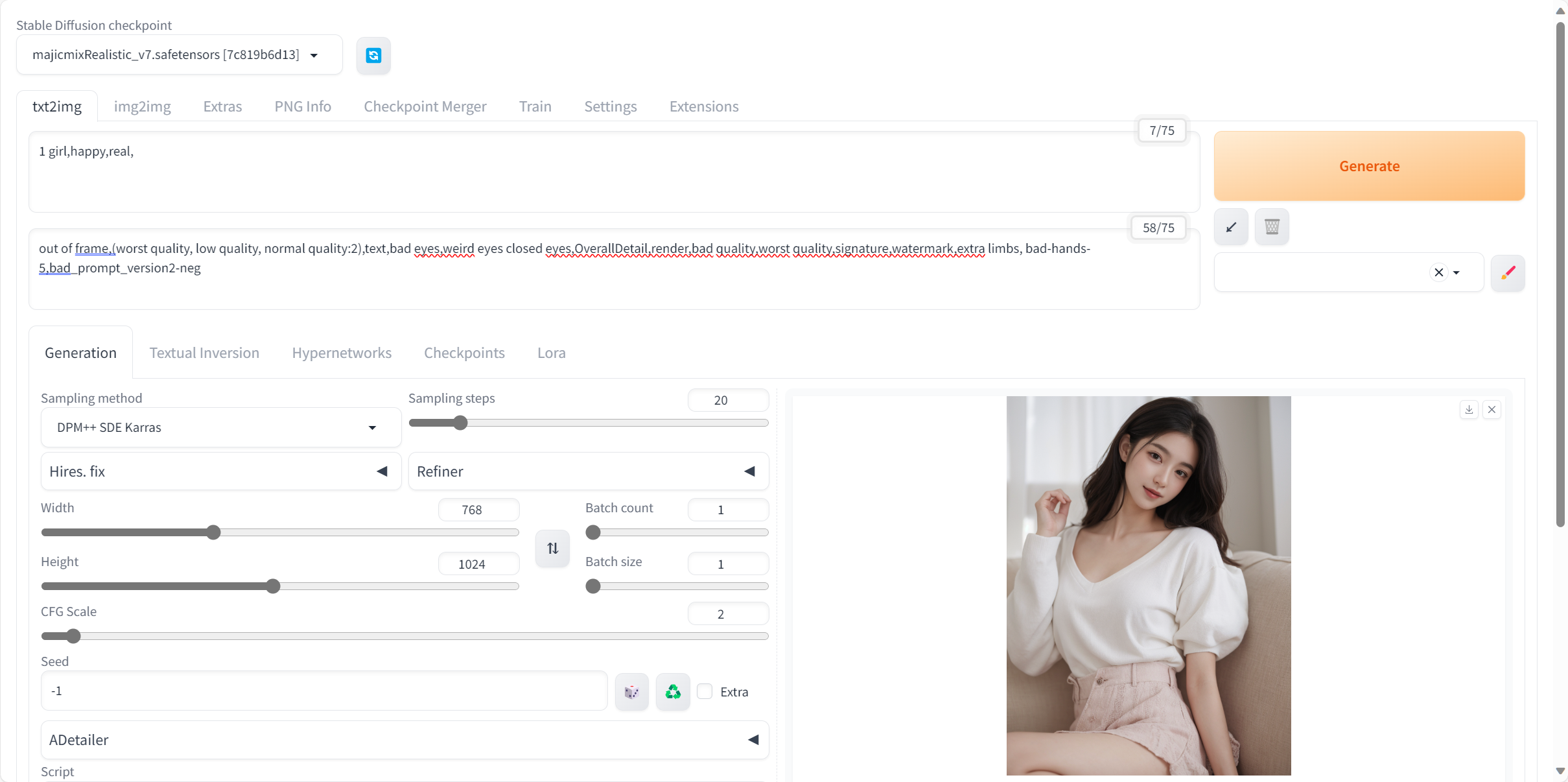Select the Generation tab
1568x782 pixels.
click(x=81, y=353)
